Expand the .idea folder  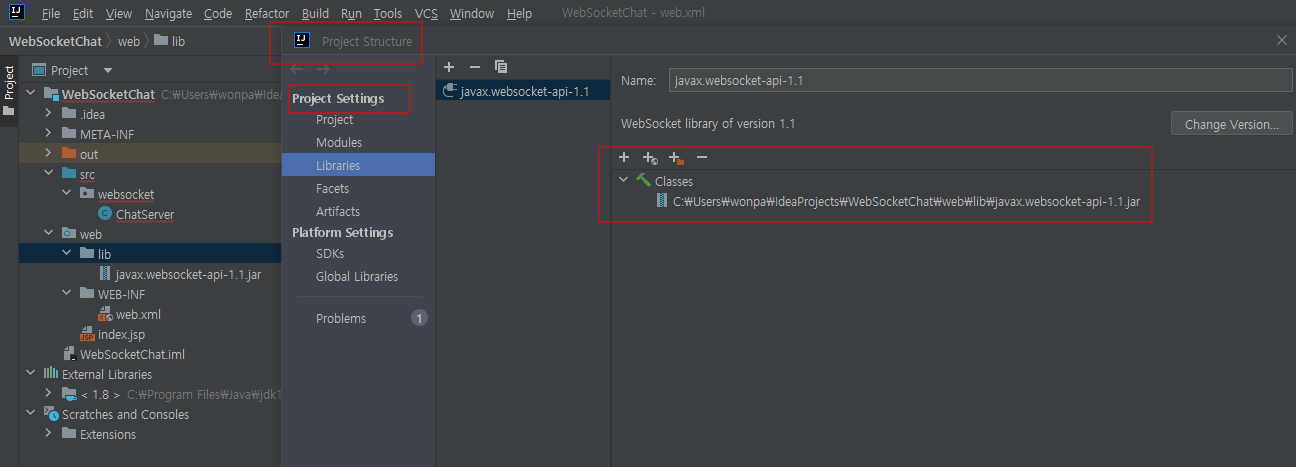(49, 114)
